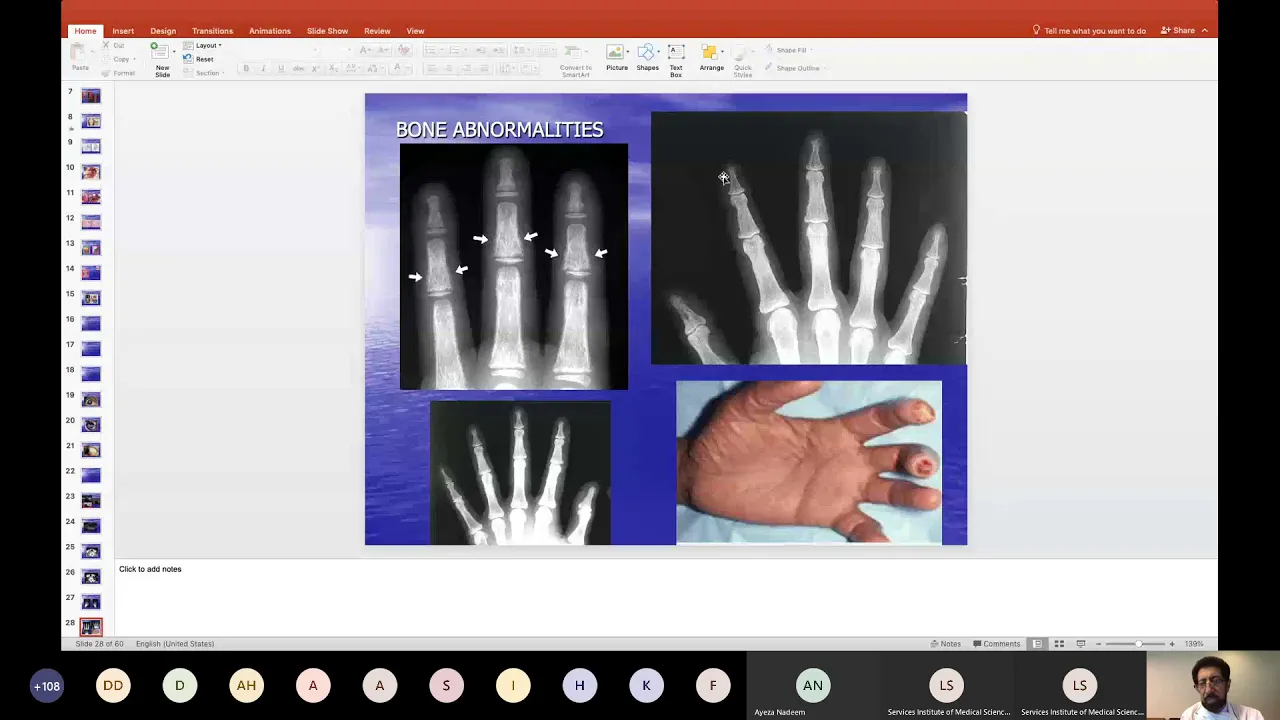Apply Italic formatting
Screen dimensions: 1280x720
click(x=263, y=68)
